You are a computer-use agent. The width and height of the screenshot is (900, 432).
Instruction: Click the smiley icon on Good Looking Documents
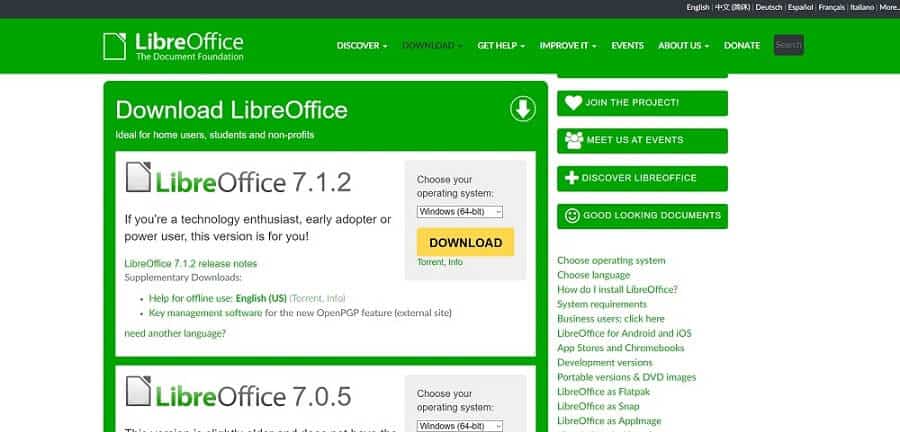point(572,216)
